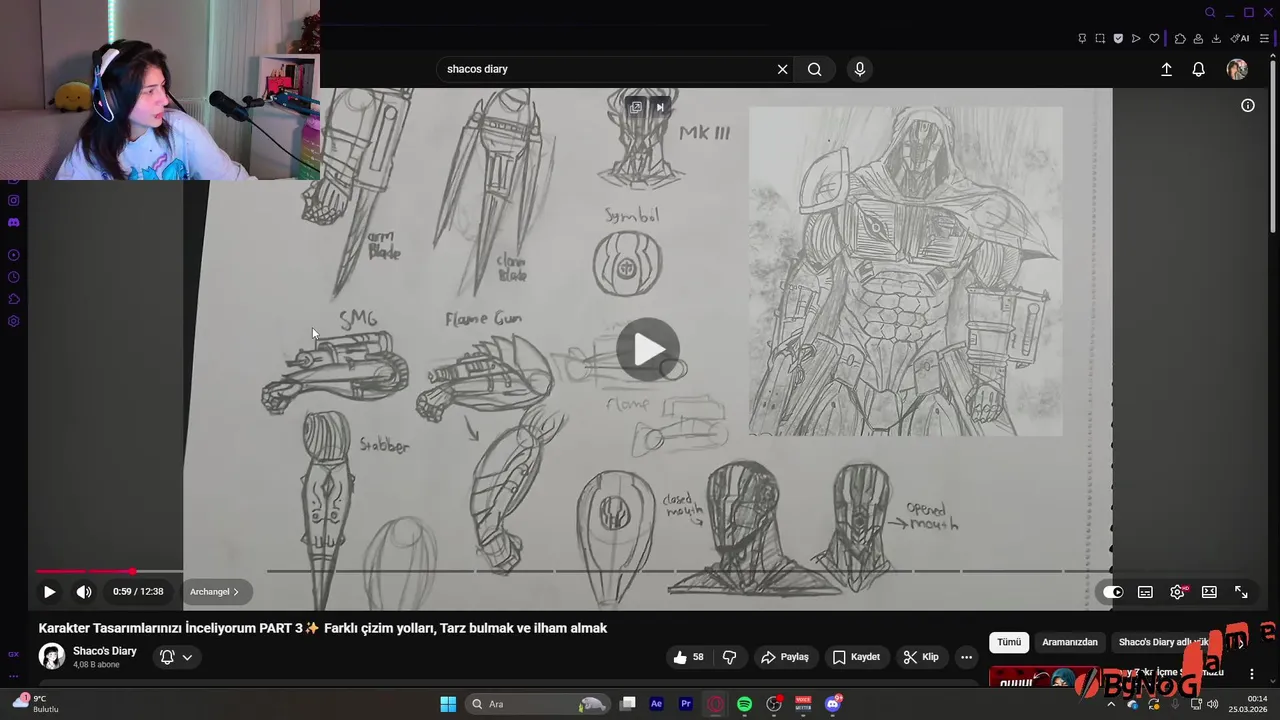Open the YouTube create upload icon
1280x720 pixels.
[1166, 69]
